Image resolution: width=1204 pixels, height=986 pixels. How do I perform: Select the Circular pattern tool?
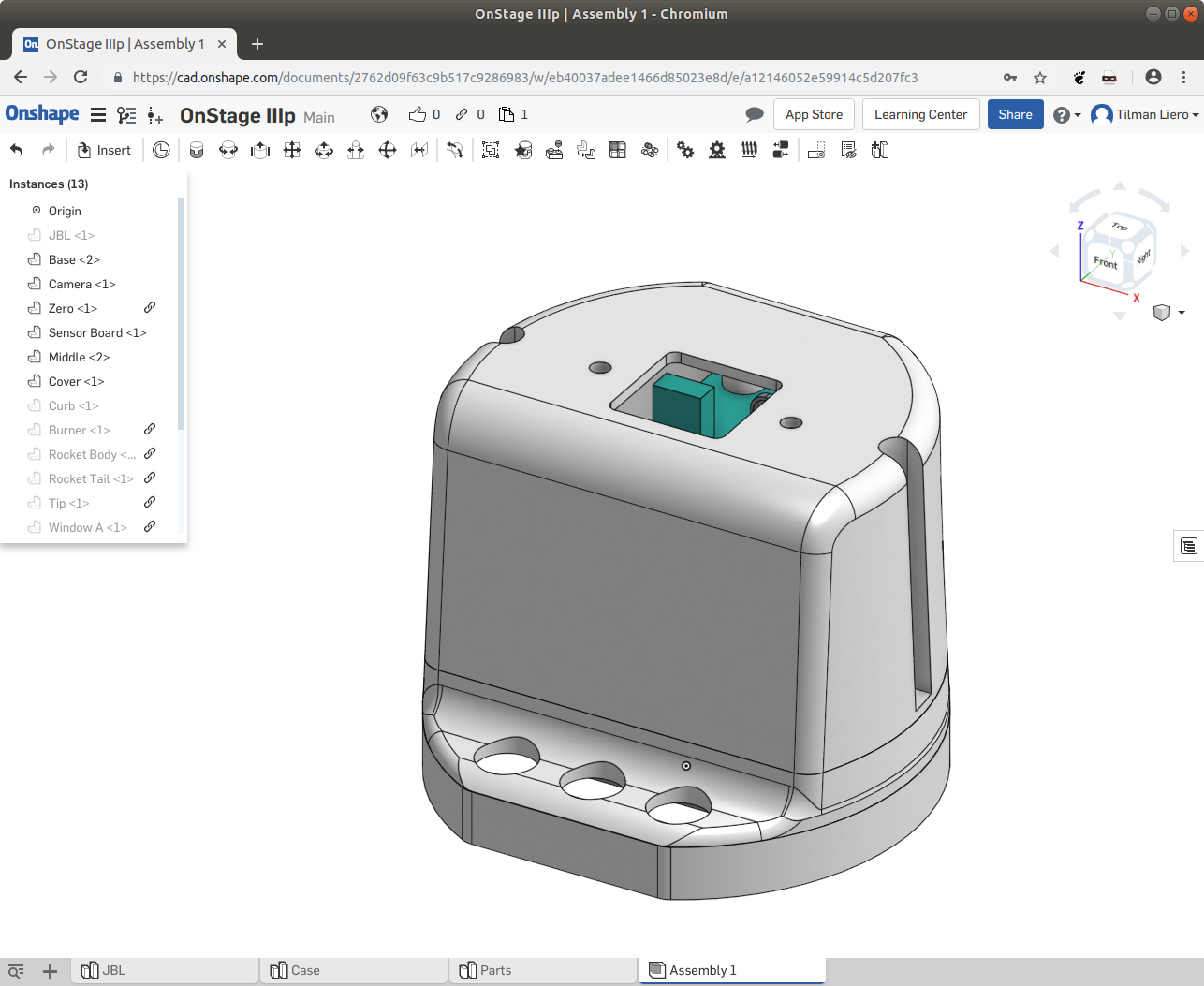650,150
